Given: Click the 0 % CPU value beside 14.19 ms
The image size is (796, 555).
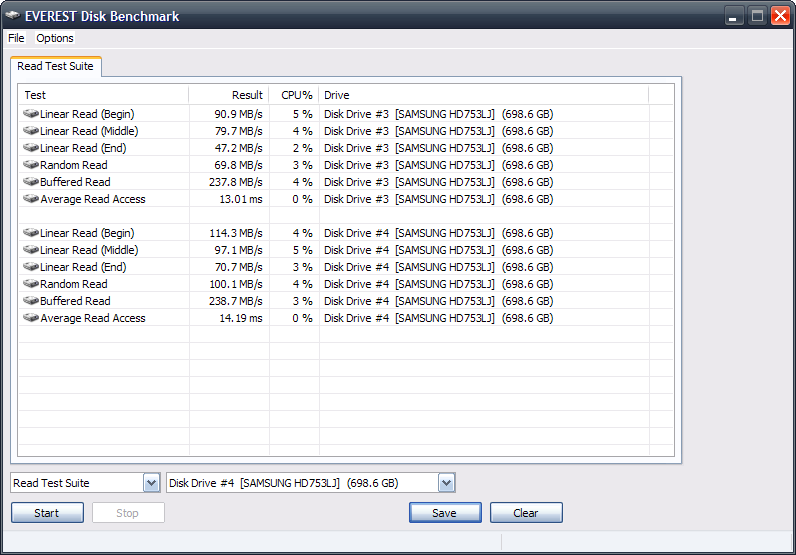Looking at the screenshot, I should tap(303, 318).
